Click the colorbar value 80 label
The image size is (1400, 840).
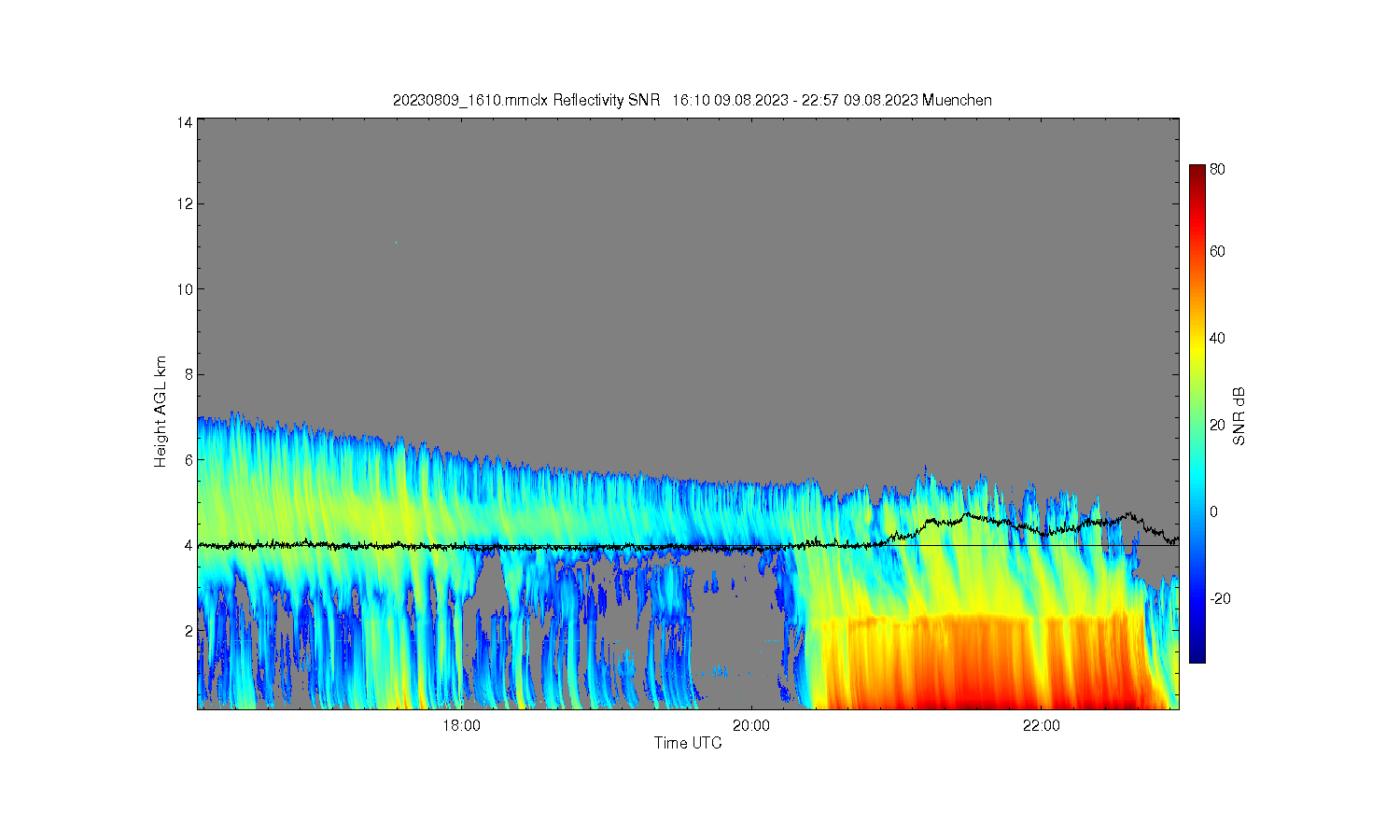click(1217, 170)
